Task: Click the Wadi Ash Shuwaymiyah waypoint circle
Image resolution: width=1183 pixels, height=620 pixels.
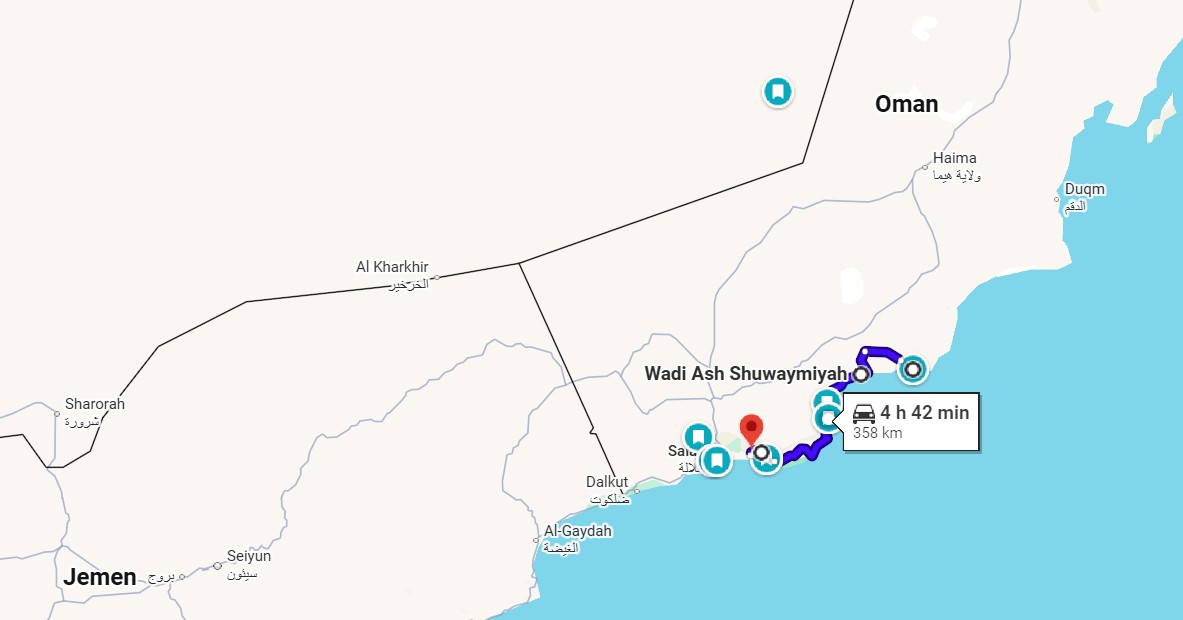Action: coord(860,374)
